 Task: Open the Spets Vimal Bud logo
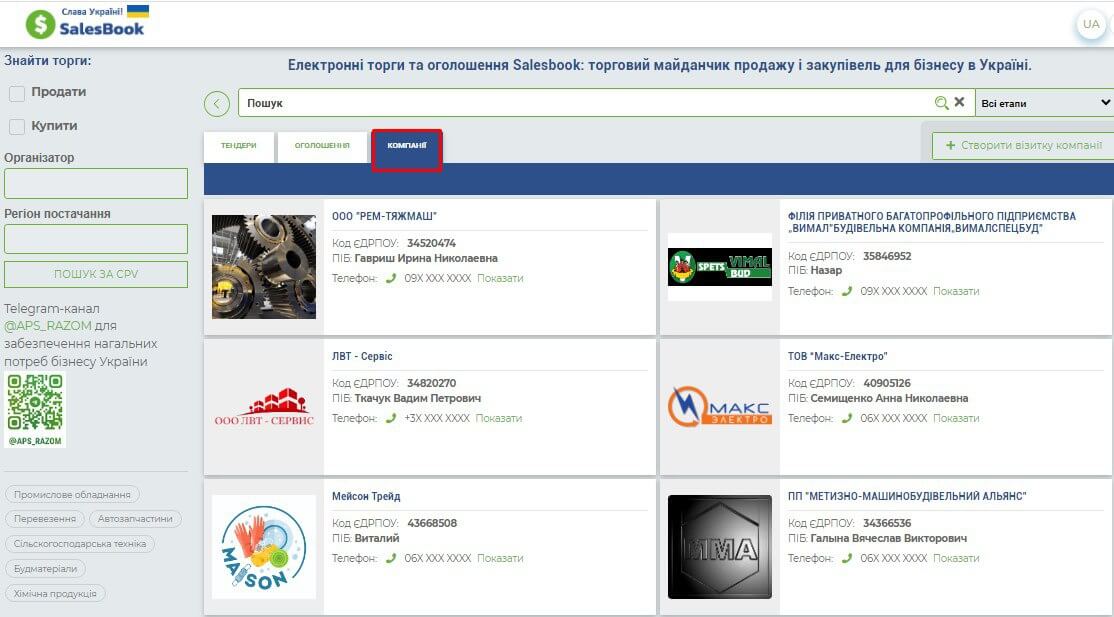[x=720, y=267]
